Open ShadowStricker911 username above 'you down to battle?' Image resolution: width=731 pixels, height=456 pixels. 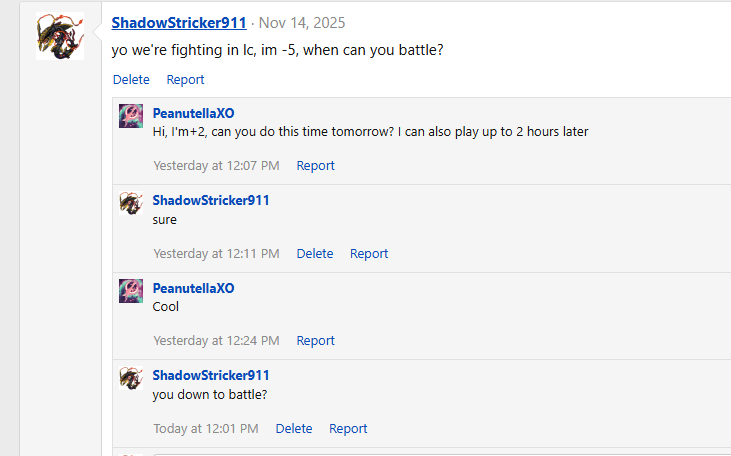pyautogui.click(x=211, y=375)
